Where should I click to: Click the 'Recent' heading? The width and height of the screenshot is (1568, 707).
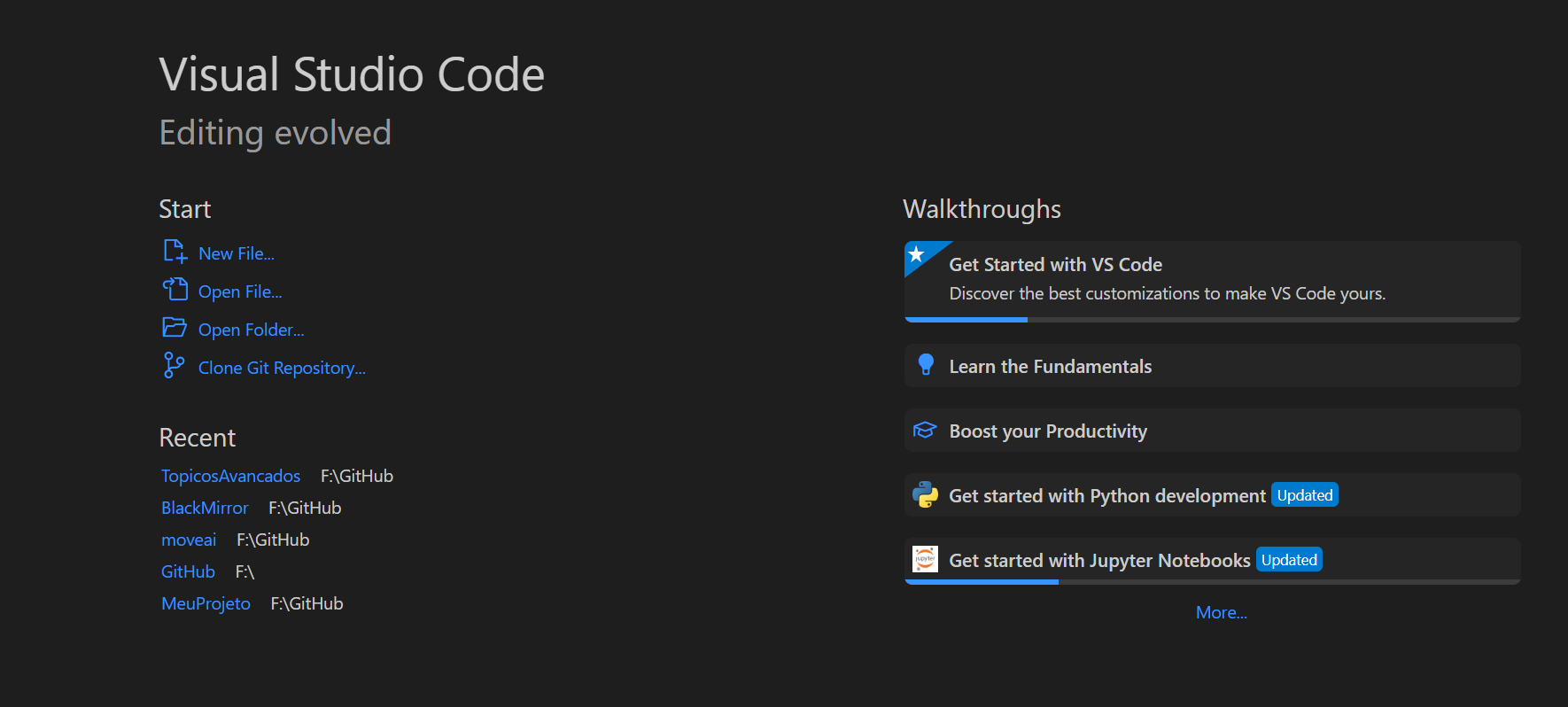pos(198,438)
